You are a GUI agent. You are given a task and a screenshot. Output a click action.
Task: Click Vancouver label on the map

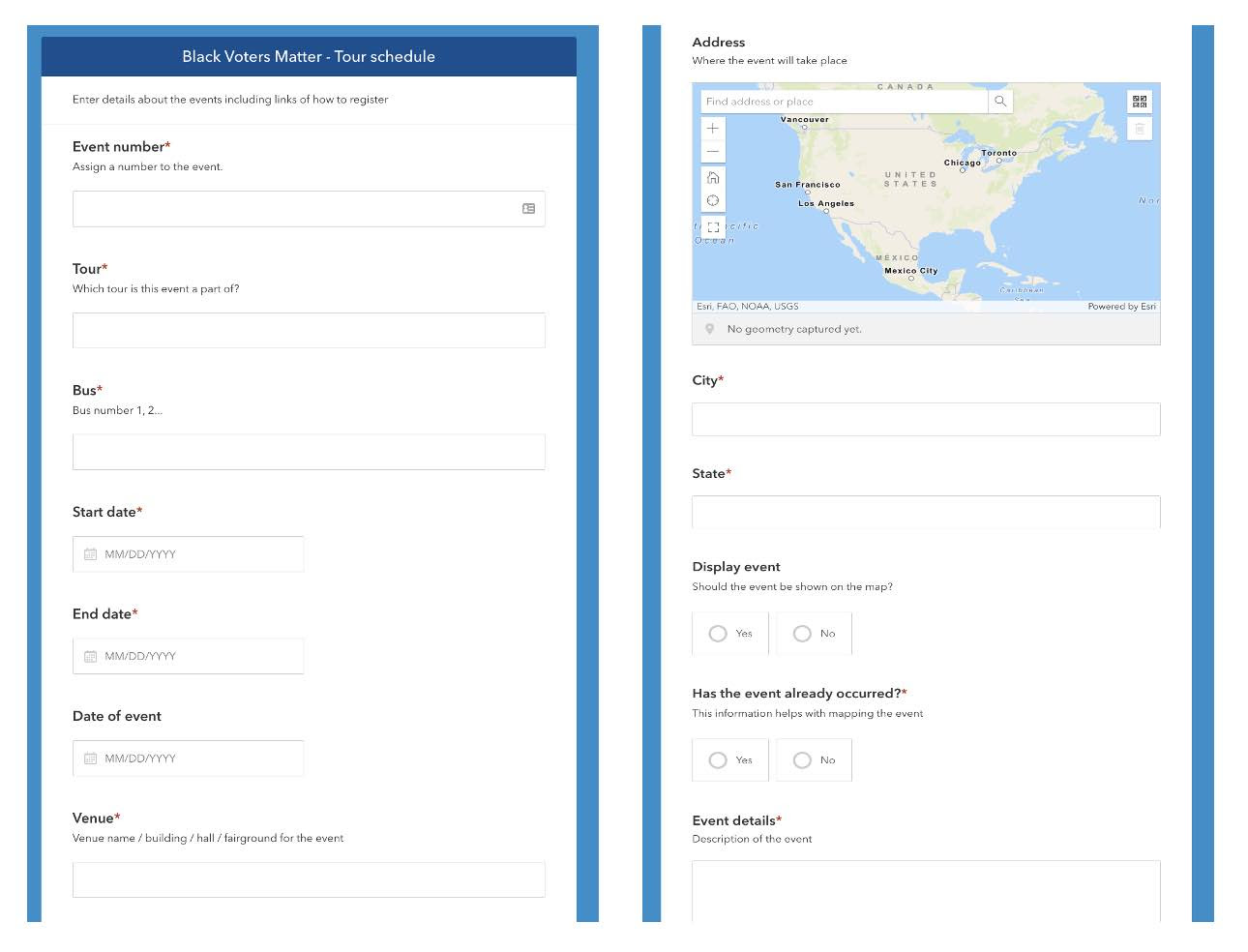[x=805, y=120]
